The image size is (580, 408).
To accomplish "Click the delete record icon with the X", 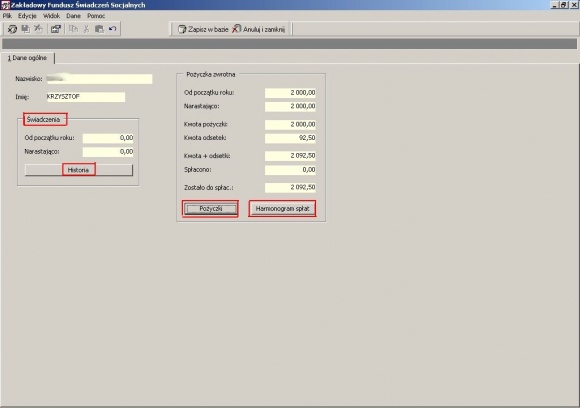I will tap(38, 29).
